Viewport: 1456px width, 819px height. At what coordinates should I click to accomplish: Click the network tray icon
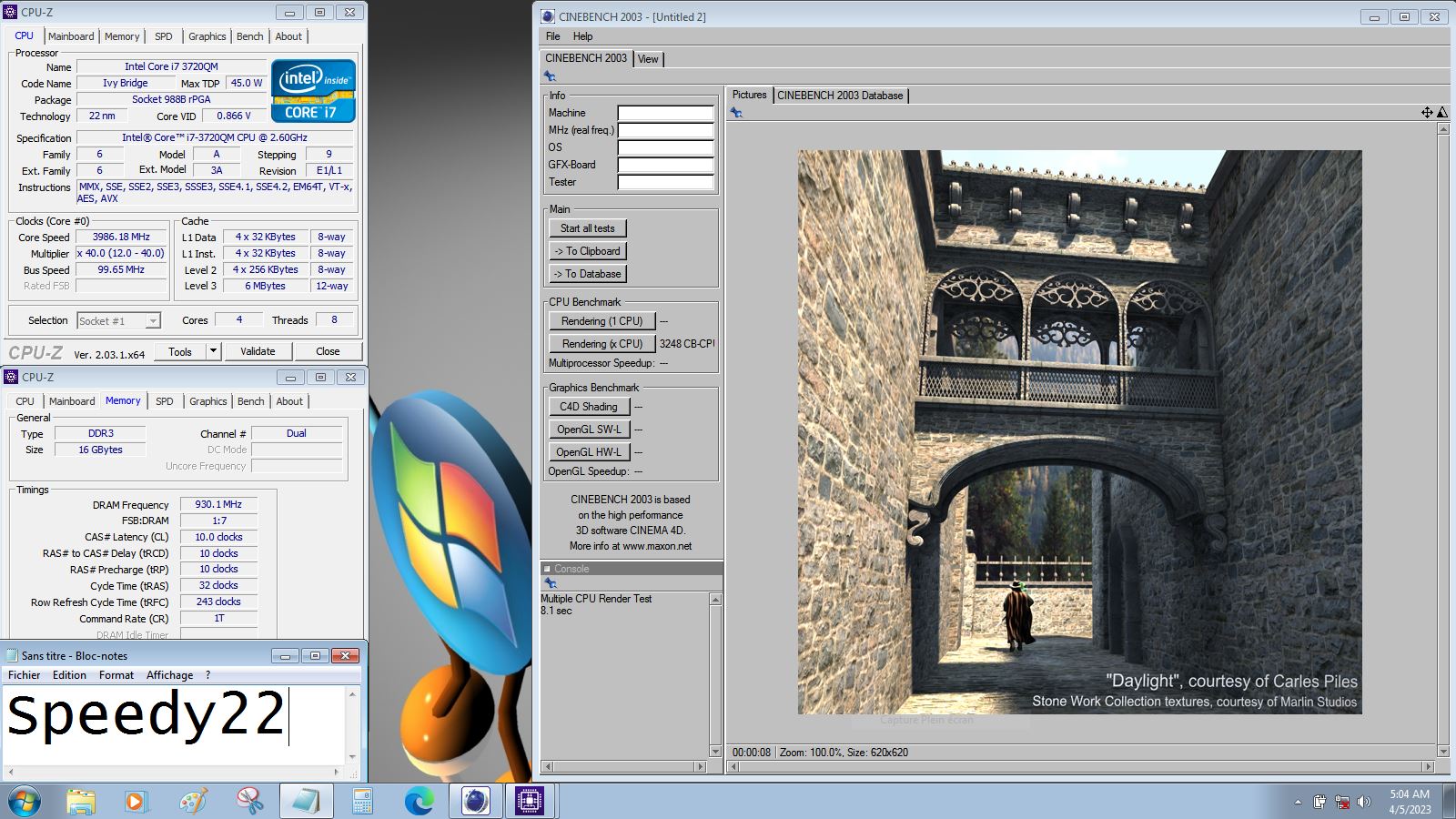[1341, 802]
